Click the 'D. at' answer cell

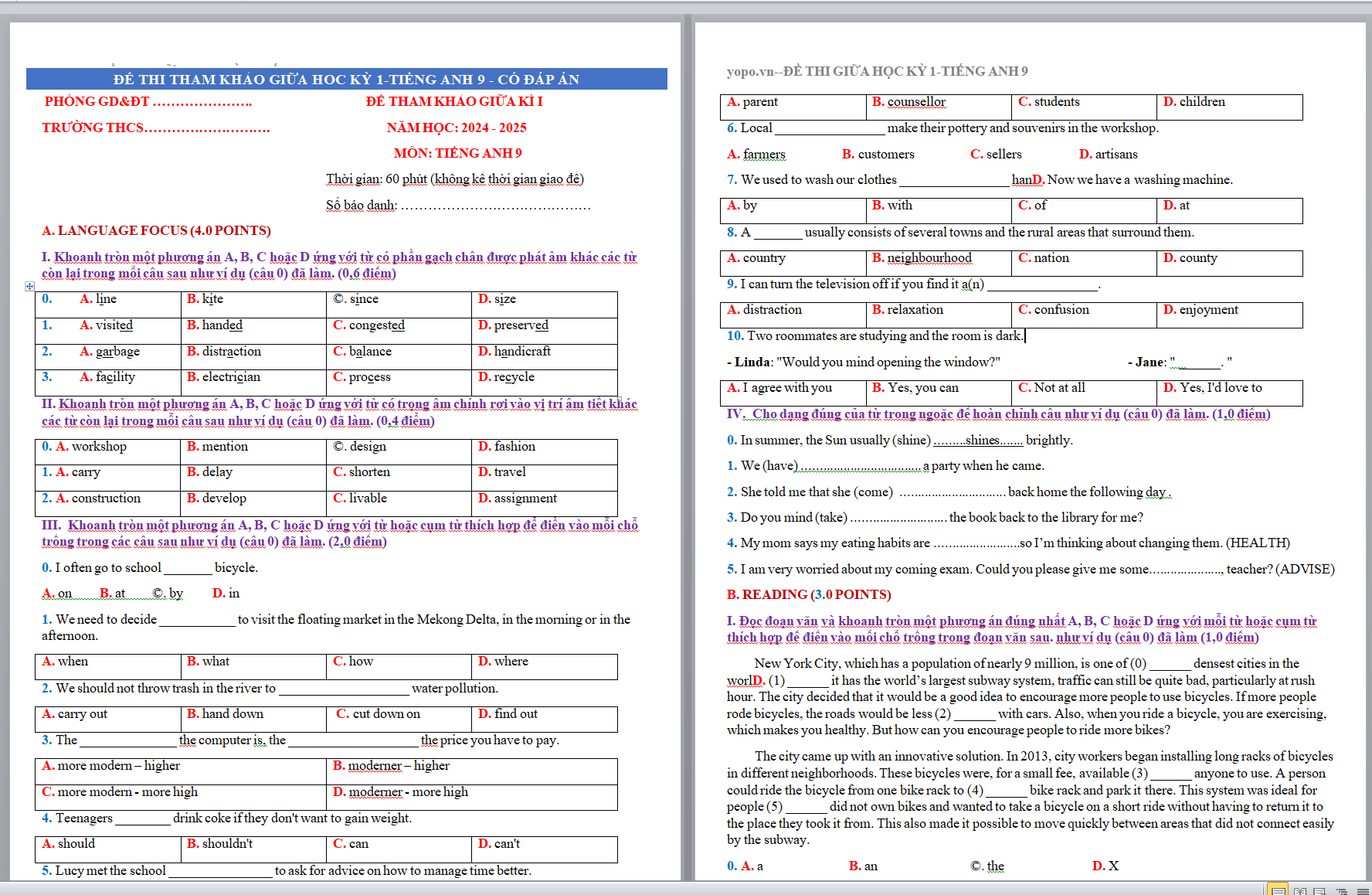tap(1230, 211)
